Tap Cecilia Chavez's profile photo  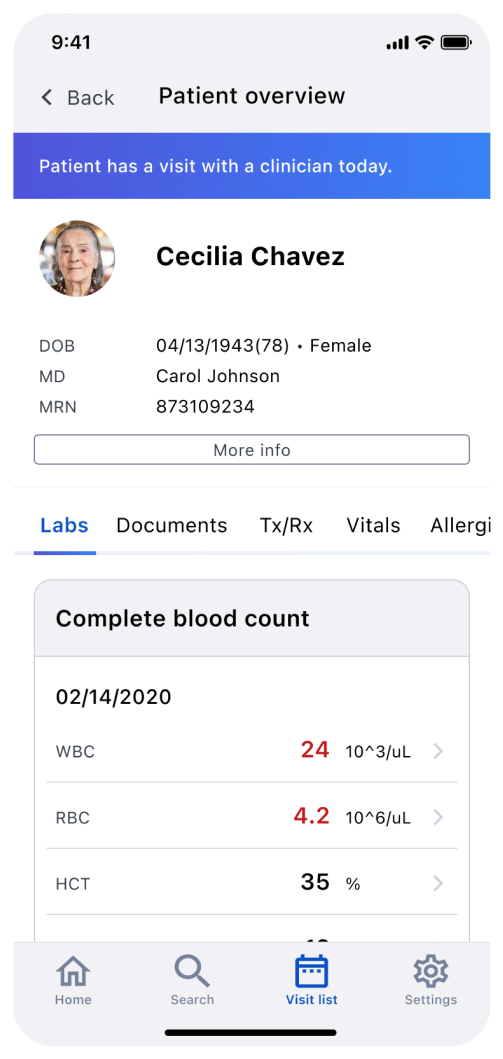pyautogui.click(x=77, y=258)
